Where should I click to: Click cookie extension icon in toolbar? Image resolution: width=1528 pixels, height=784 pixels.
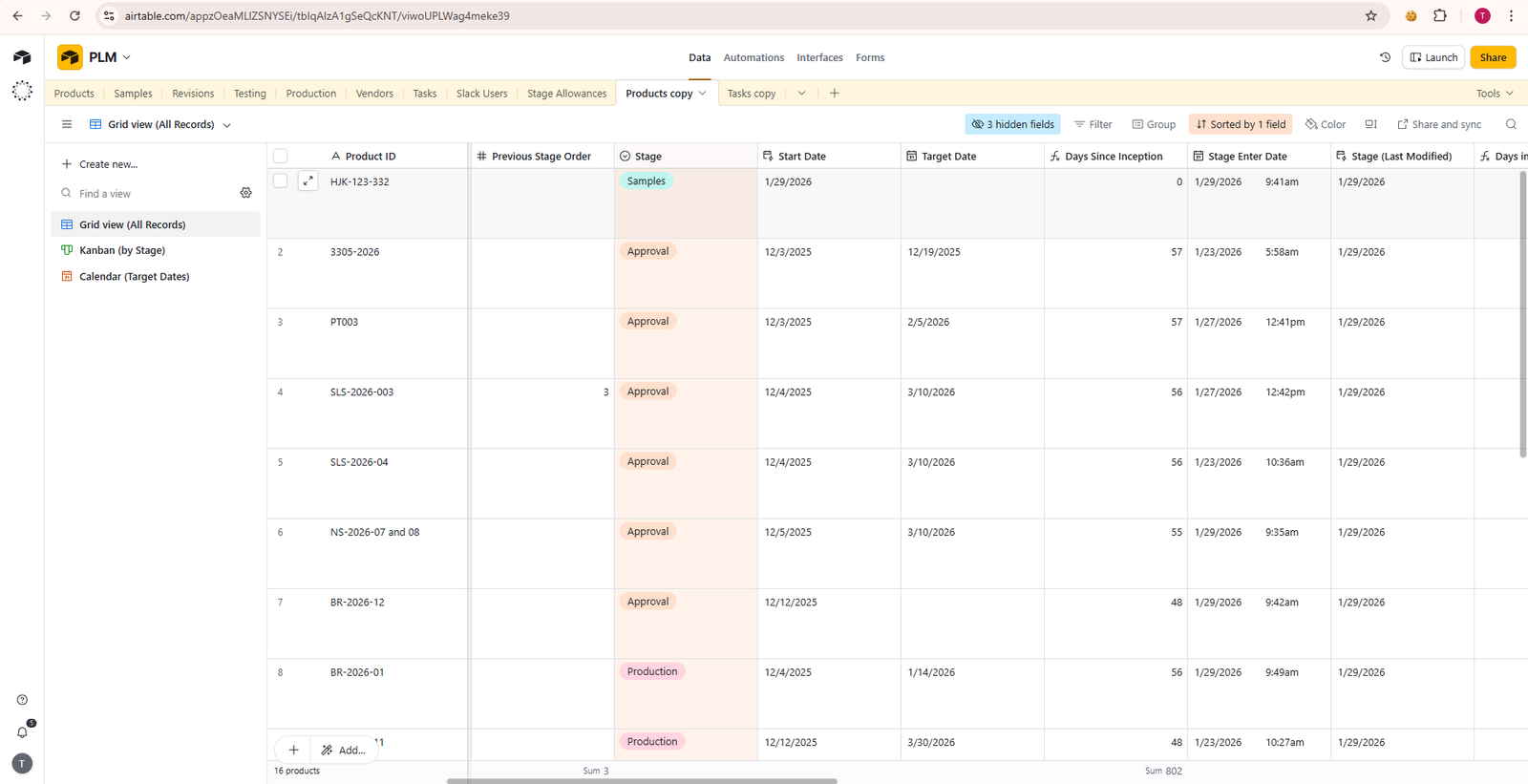[x=1411, y=16]
